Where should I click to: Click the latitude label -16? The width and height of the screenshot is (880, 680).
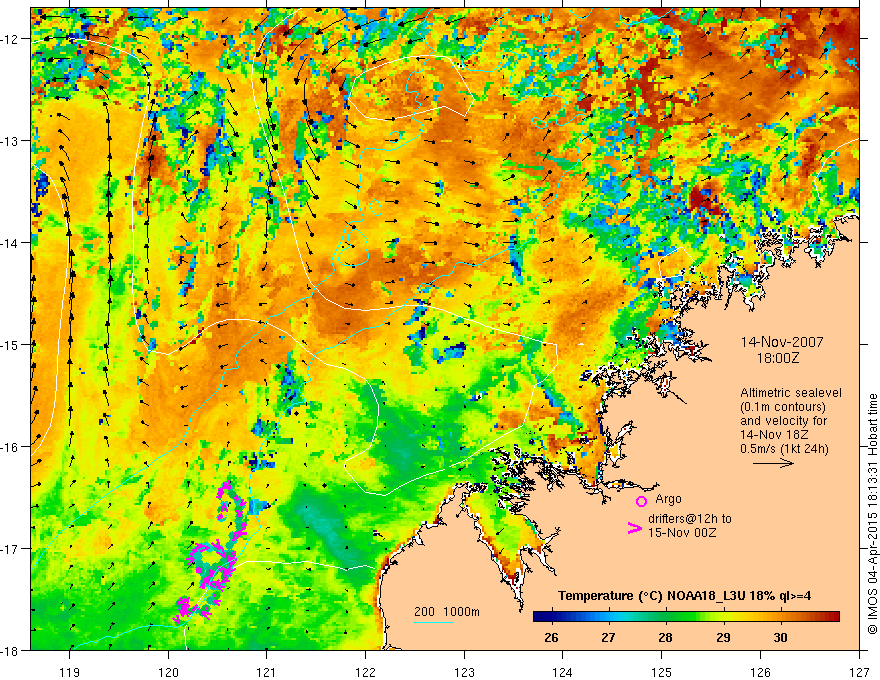pyautogui.click(x=11, y=447)
